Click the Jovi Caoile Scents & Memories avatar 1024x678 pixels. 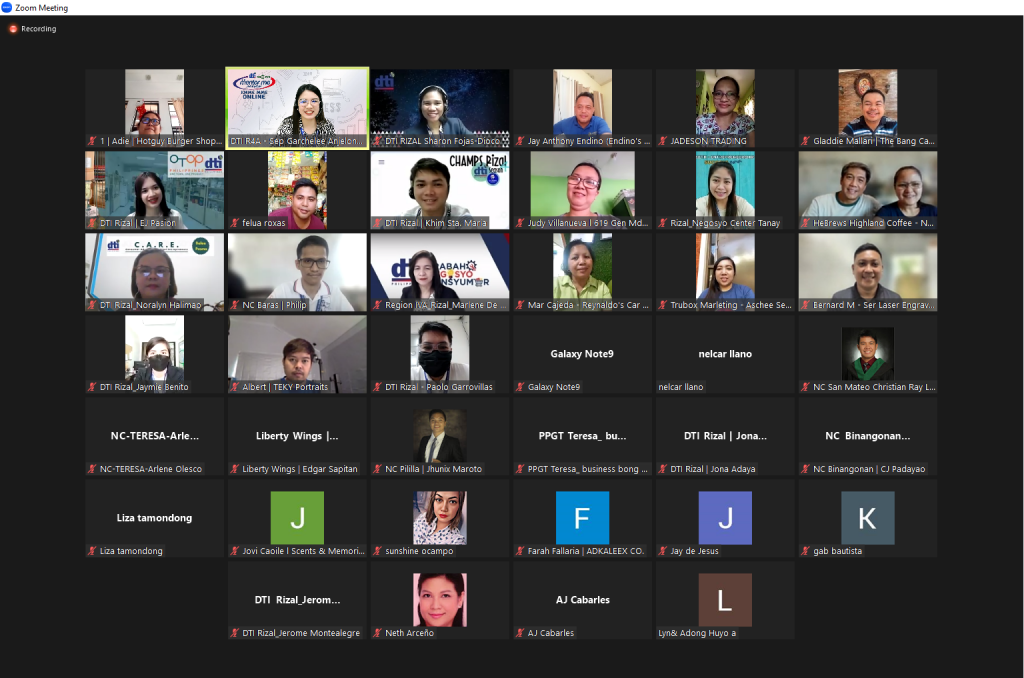click(297, 518)
